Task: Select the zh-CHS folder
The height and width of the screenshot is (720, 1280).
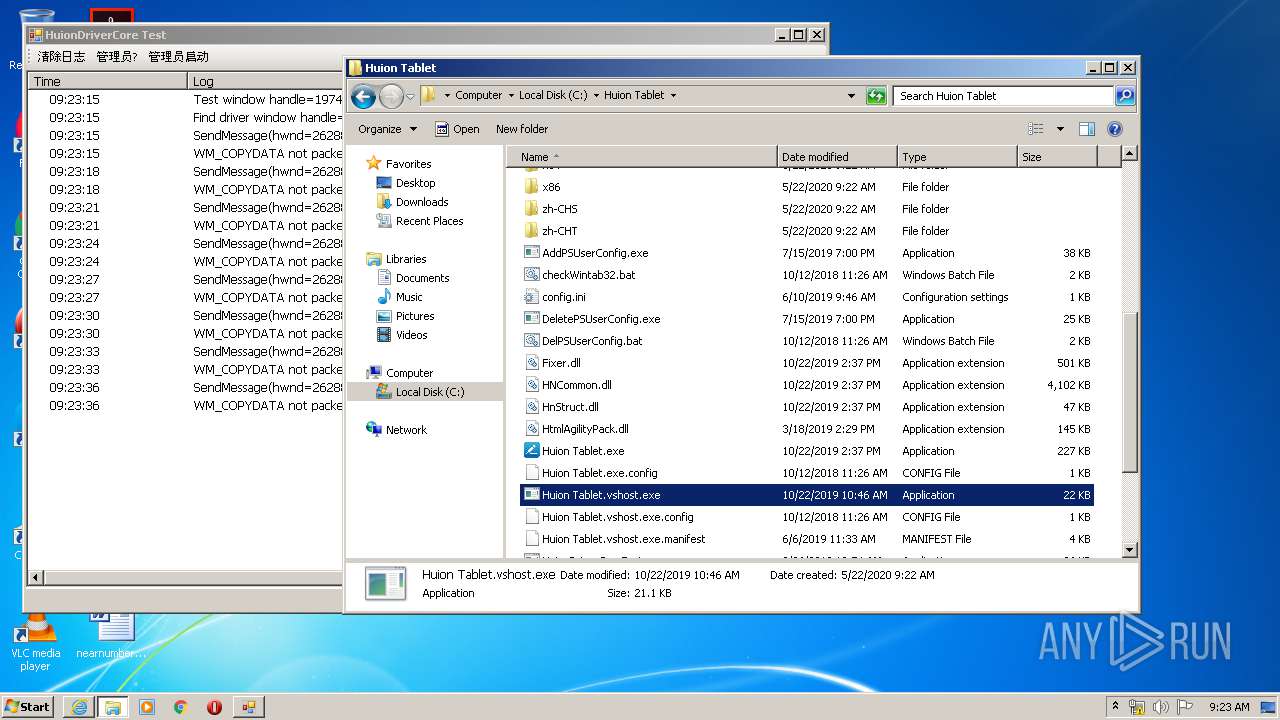Action: click(560, 209)
